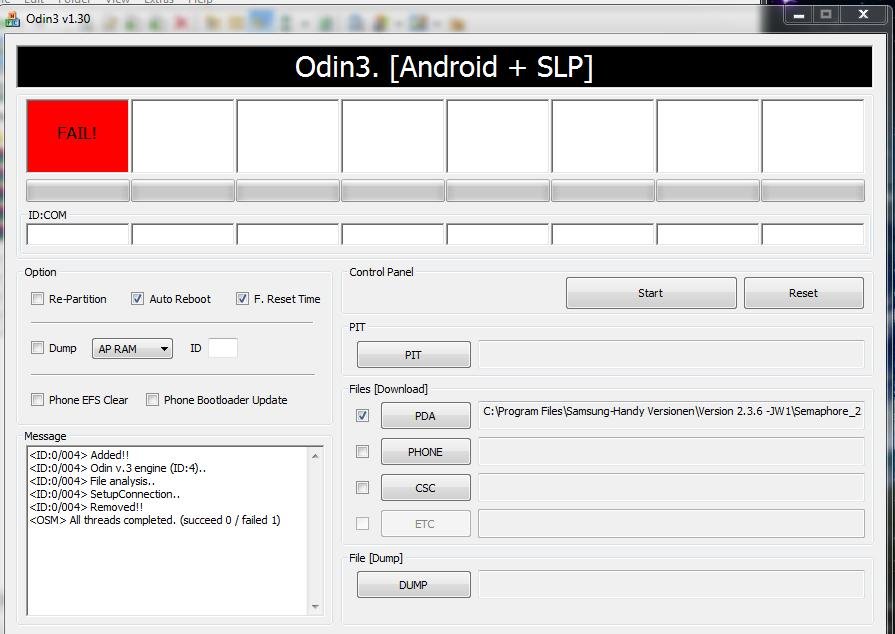Enable the Dump checkbox
895x634 pixels.
point(38,348)
